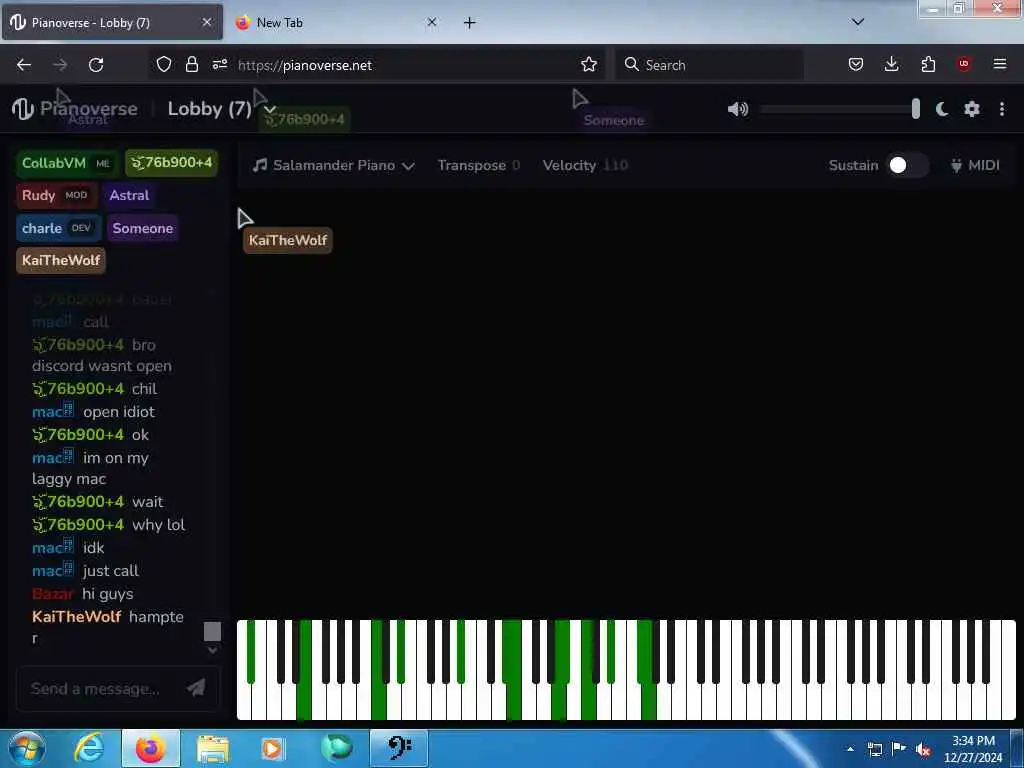Focus the browser Search box
The width and height of the screenshot is (1024, 768).
(x=709, y=65)
